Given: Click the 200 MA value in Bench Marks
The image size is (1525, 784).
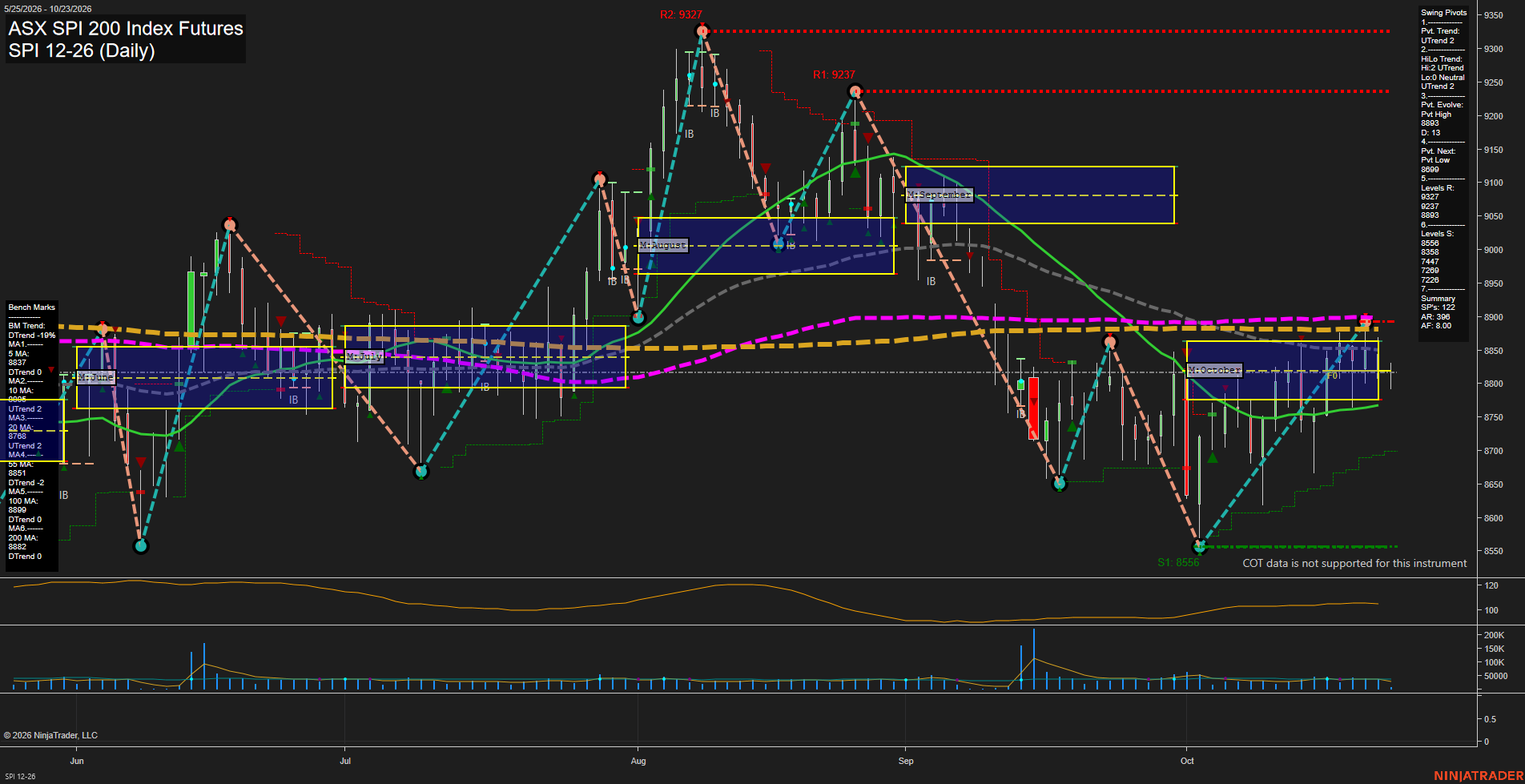Looking at the screenshot, I should [x=18, y=547].
